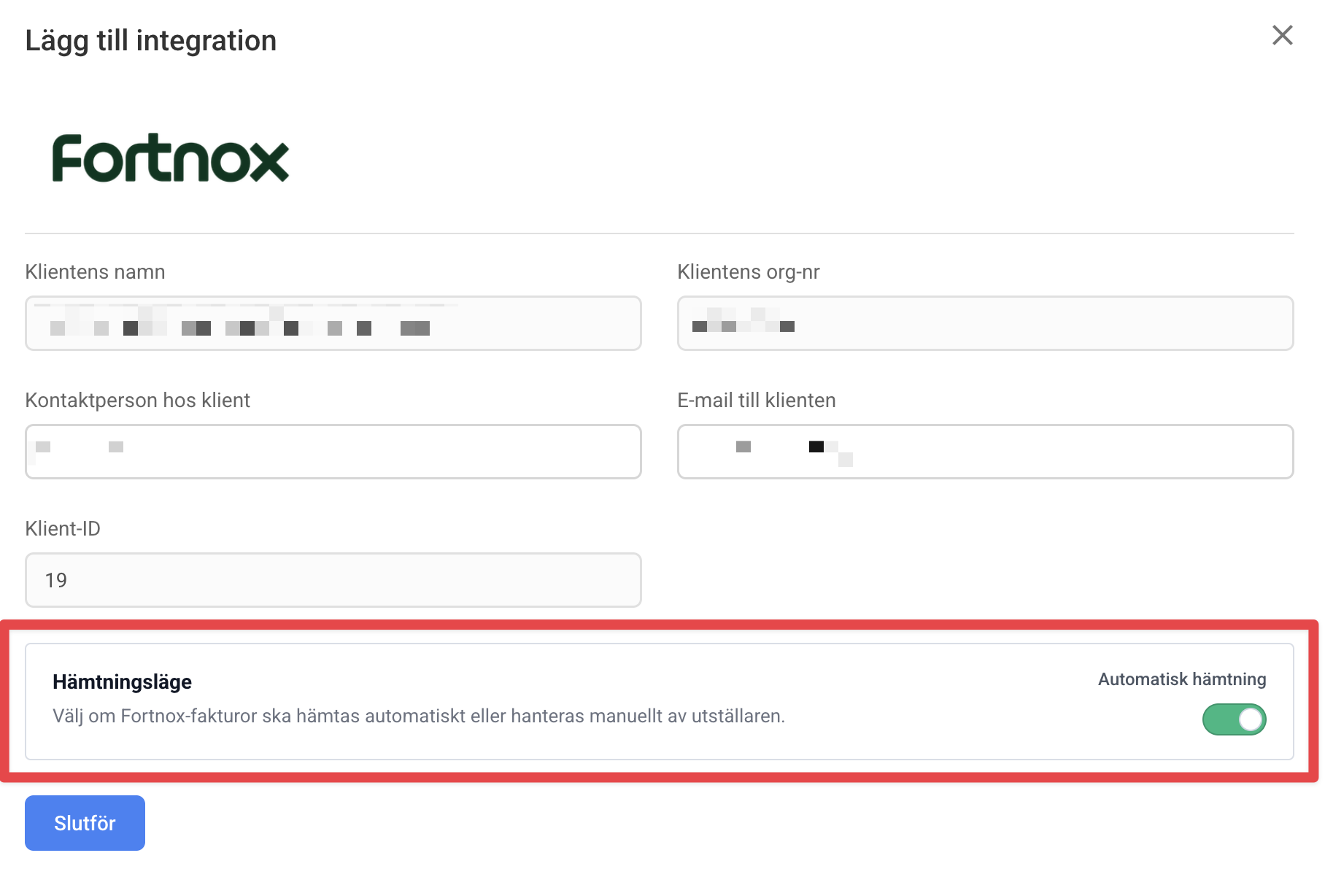Image resolution: width=1325 pixels, height=896 pixels.
Task: Click the Fortnox logo
Action: tap(171, 158)
